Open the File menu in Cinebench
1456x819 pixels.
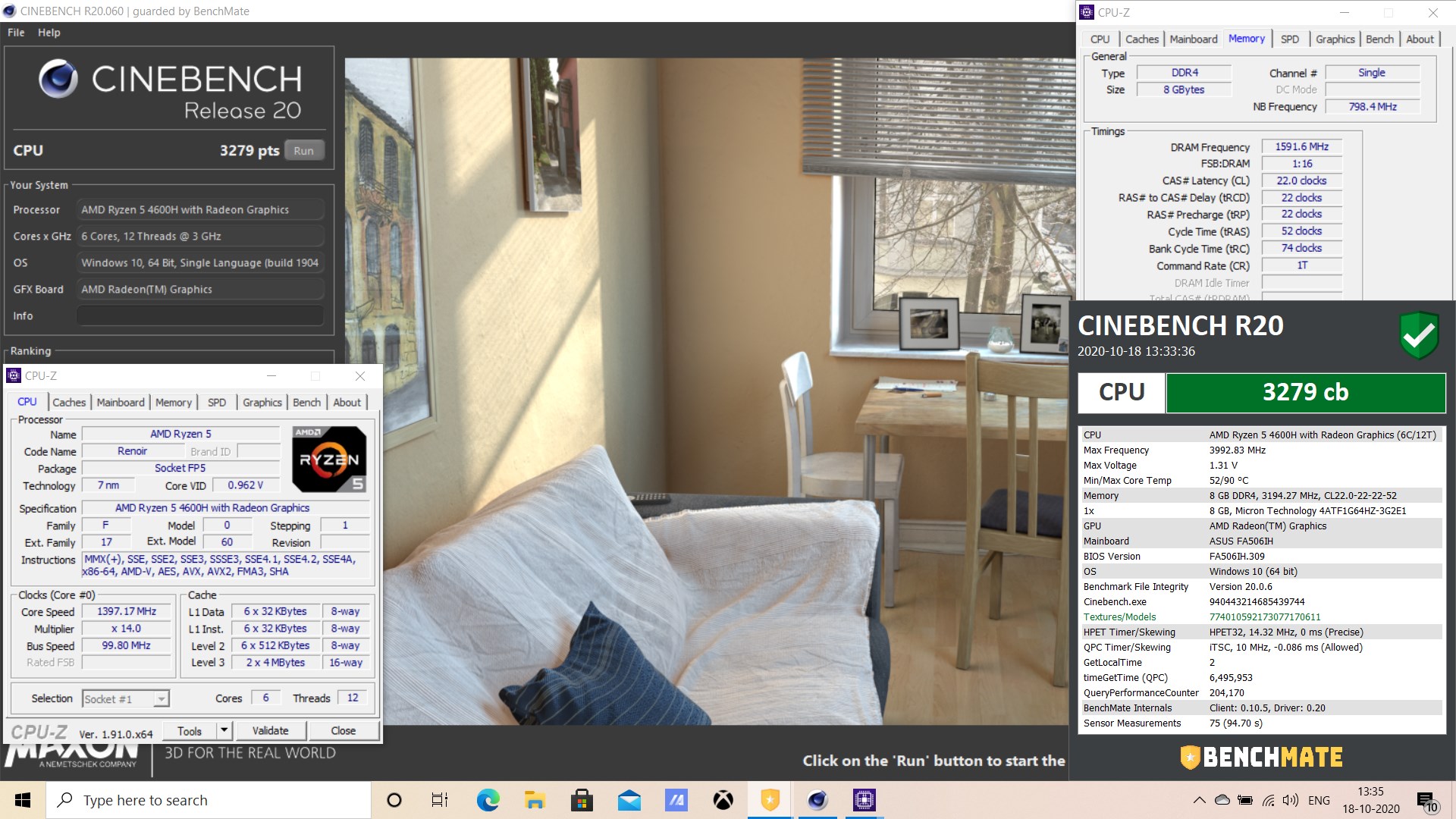coord(16,33)
